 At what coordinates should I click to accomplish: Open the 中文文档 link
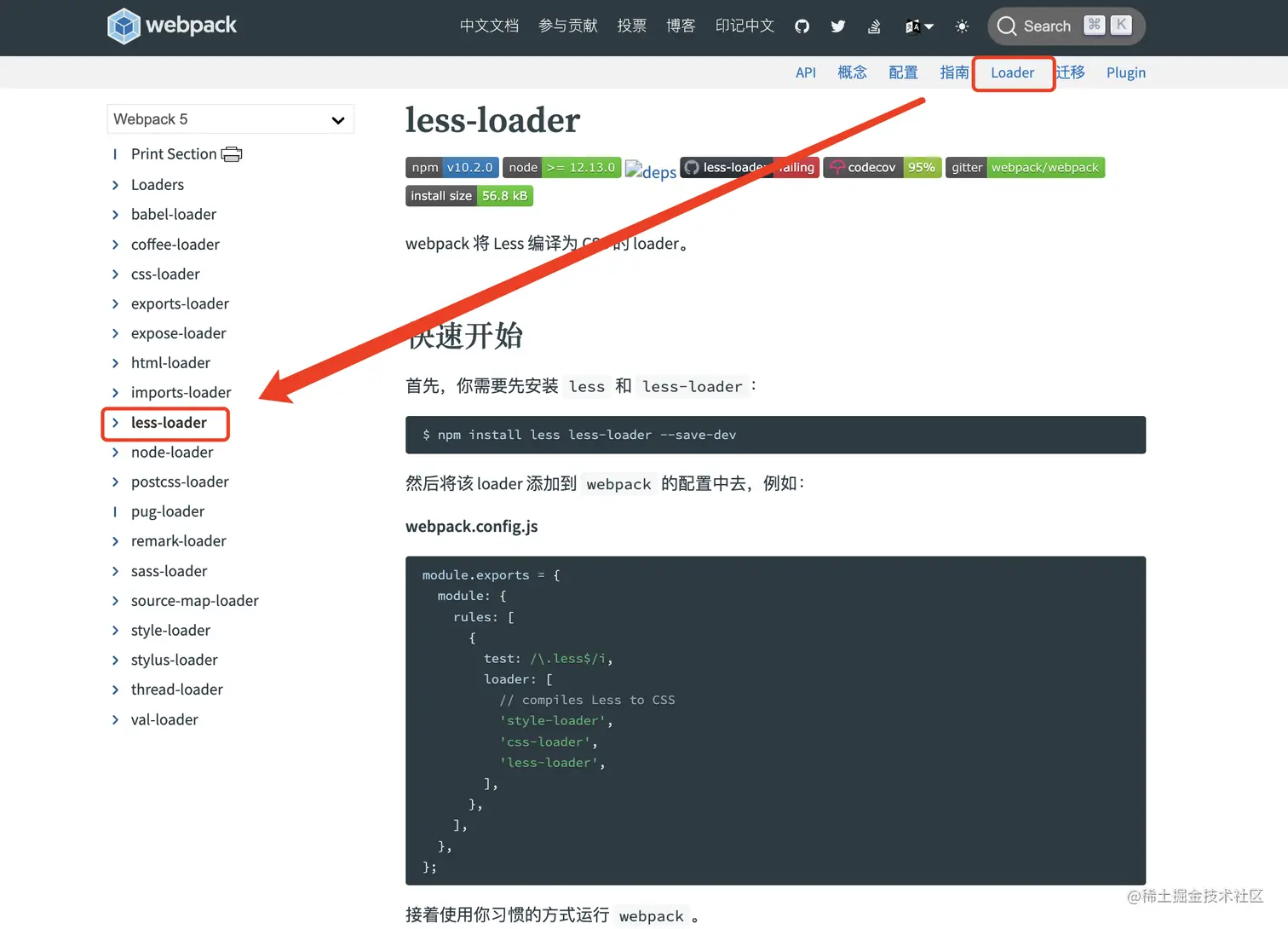pos(489,26)
